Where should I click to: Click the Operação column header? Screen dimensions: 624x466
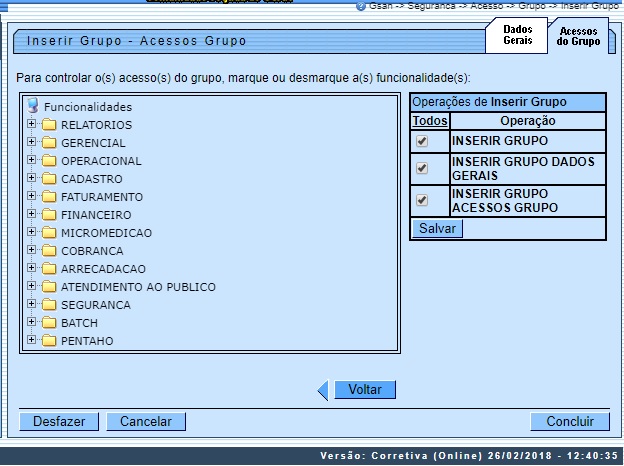click(528, 121)
